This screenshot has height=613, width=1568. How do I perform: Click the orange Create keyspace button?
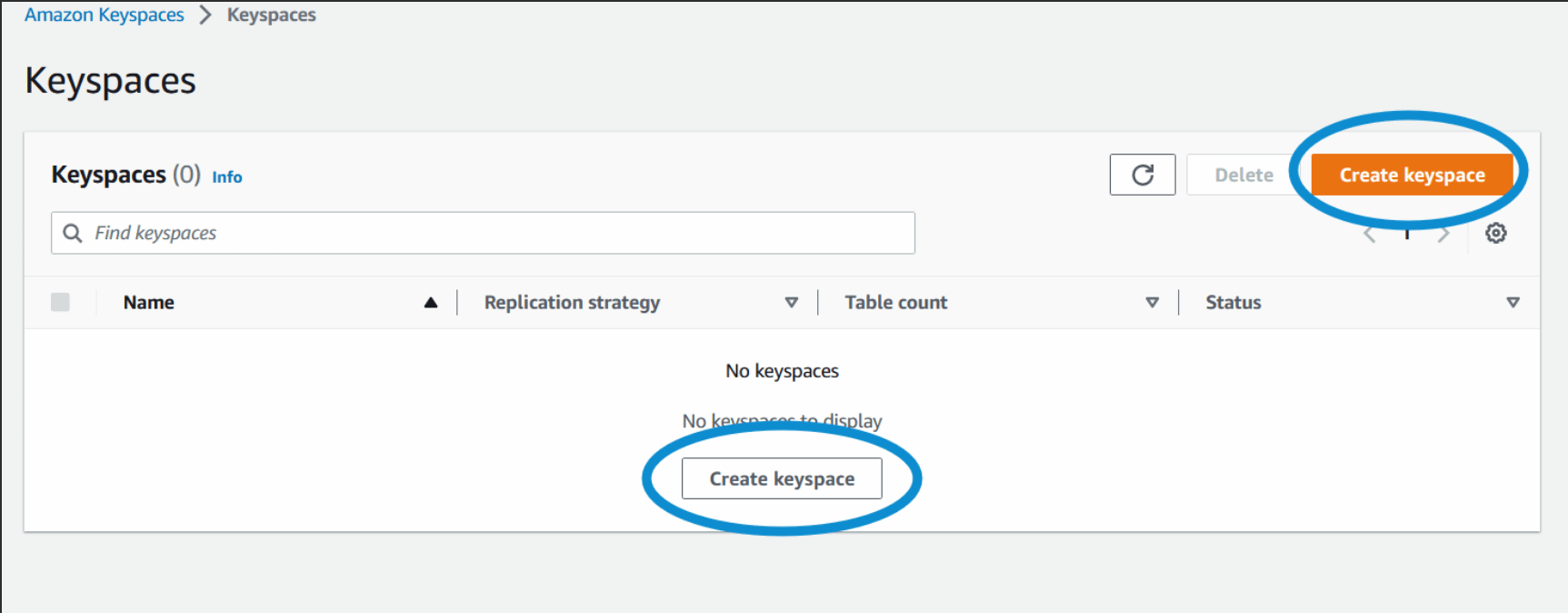tap(1412, 175)
